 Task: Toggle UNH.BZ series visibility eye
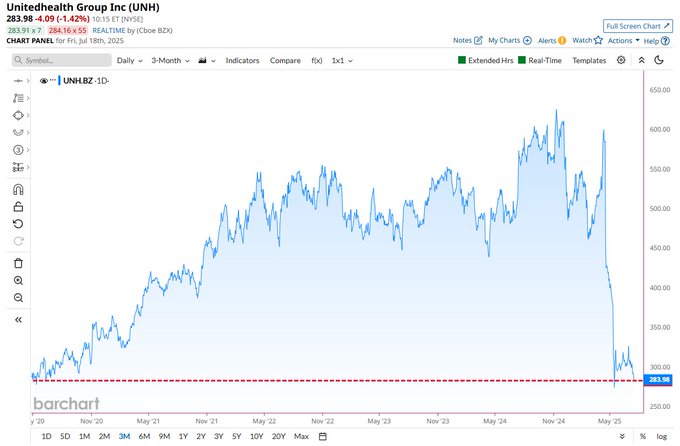click(43, 81)
